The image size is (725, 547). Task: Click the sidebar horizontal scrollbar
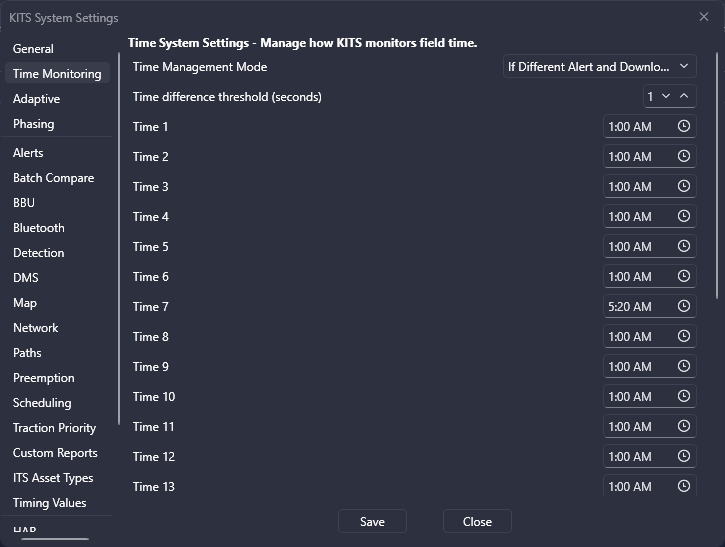pos(55,539)
